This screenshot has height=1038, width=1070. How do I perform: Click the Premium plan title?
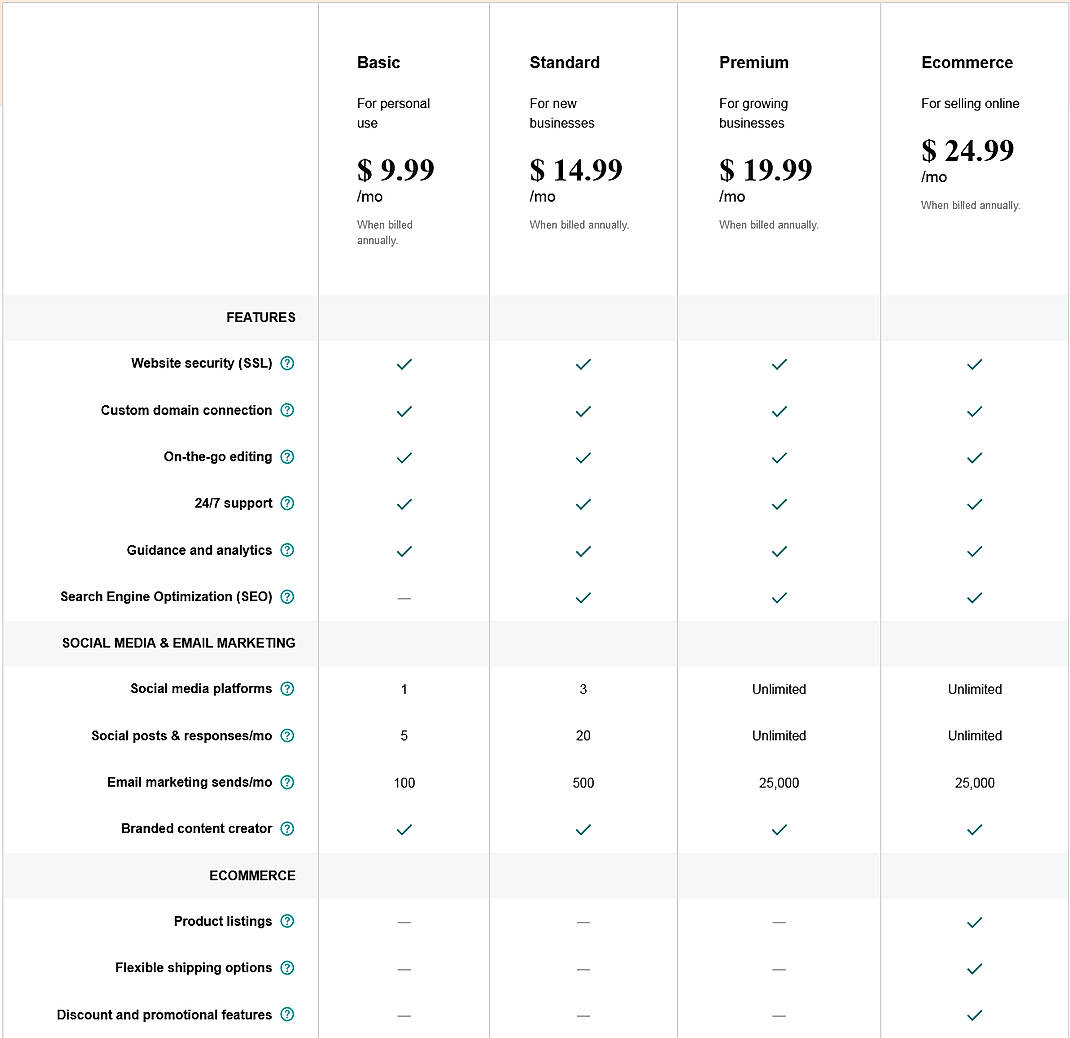click(x=753, y=62)
